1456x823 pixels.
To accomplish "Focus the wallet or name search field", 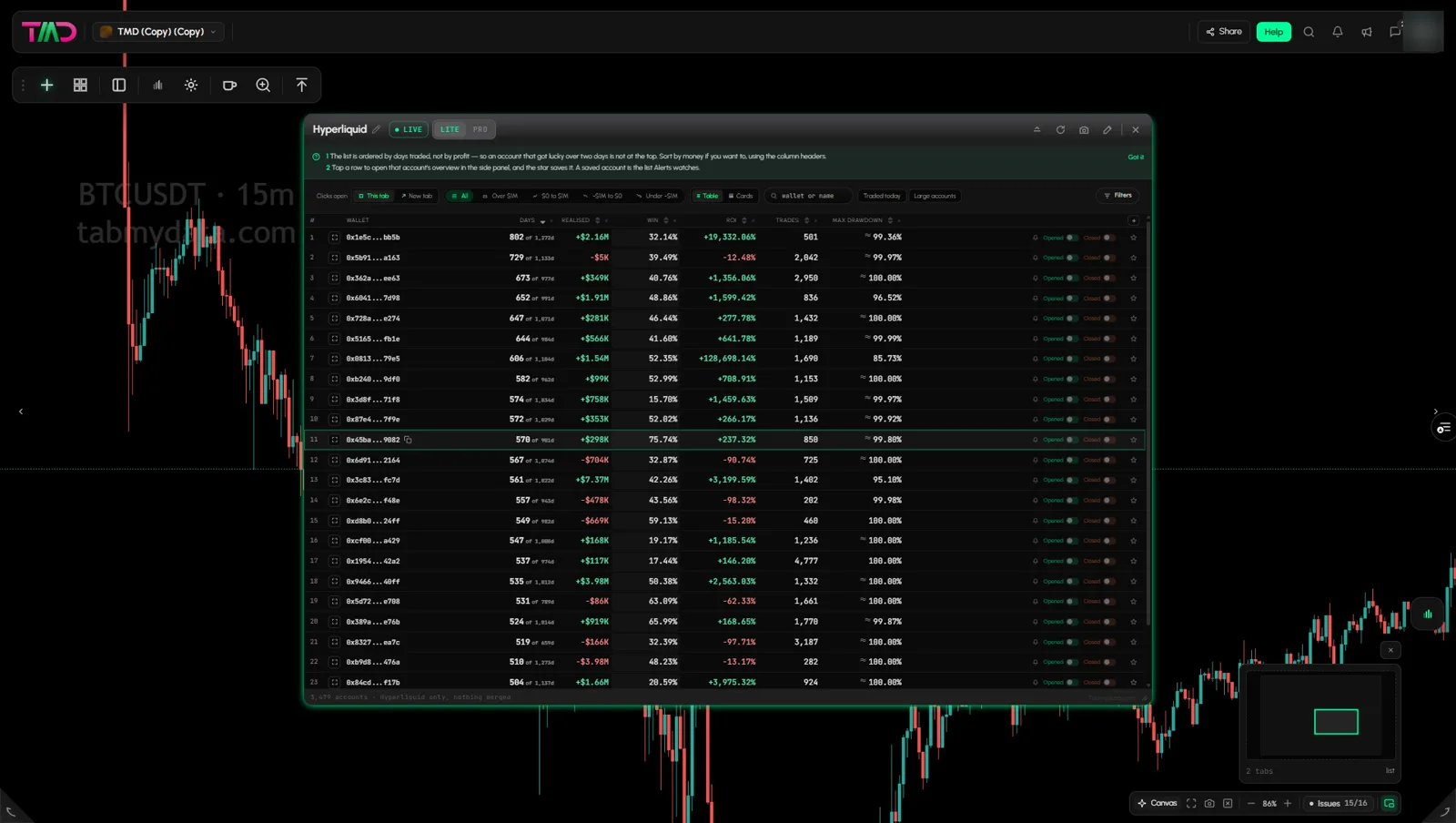I will (809, 196).
